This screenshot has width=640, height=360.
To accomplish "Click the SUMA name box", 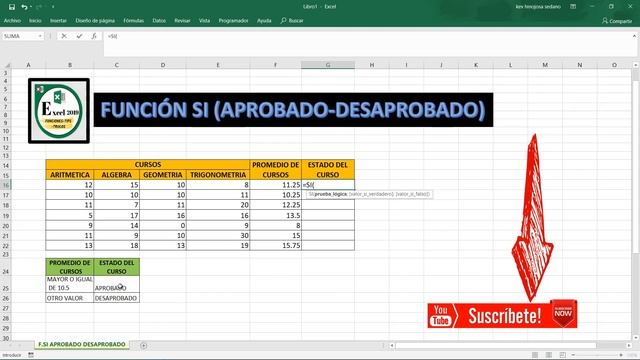I will [x=20, y=36].
